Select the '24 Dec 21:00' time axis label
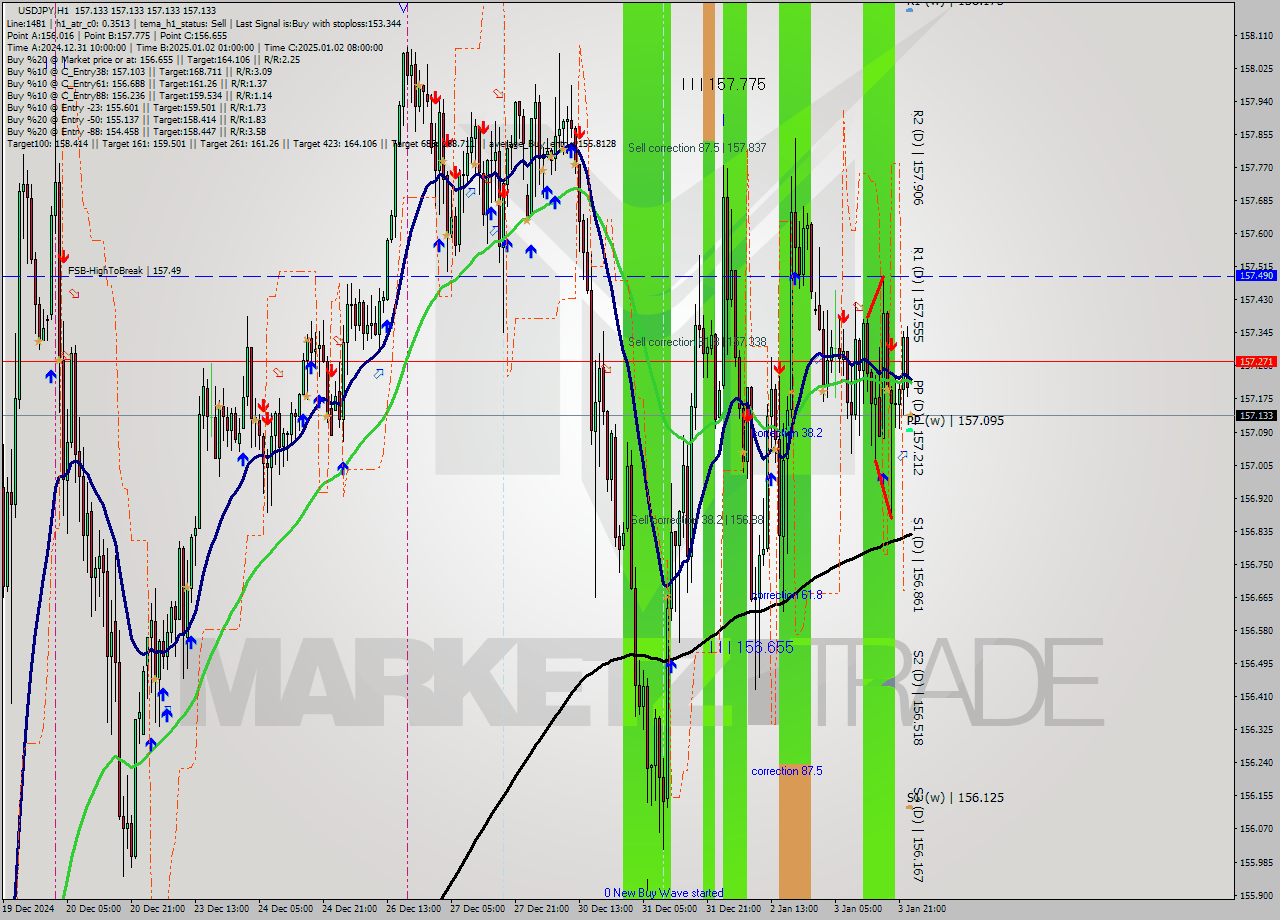This screenshot has height=920, width=1280. [349, 909]
